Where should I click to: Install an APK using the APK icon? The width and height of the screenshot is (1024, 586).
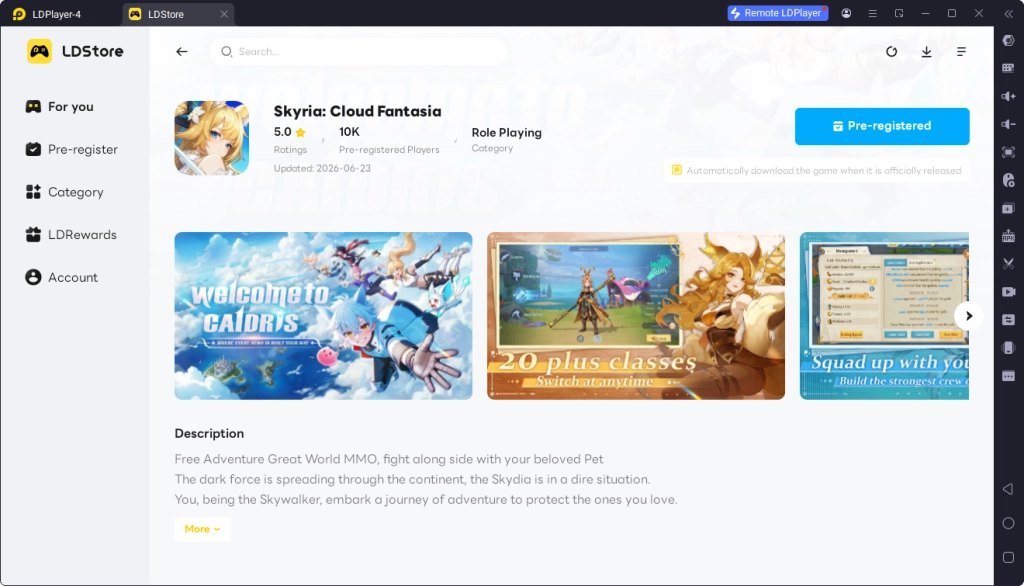(1008, 236)
